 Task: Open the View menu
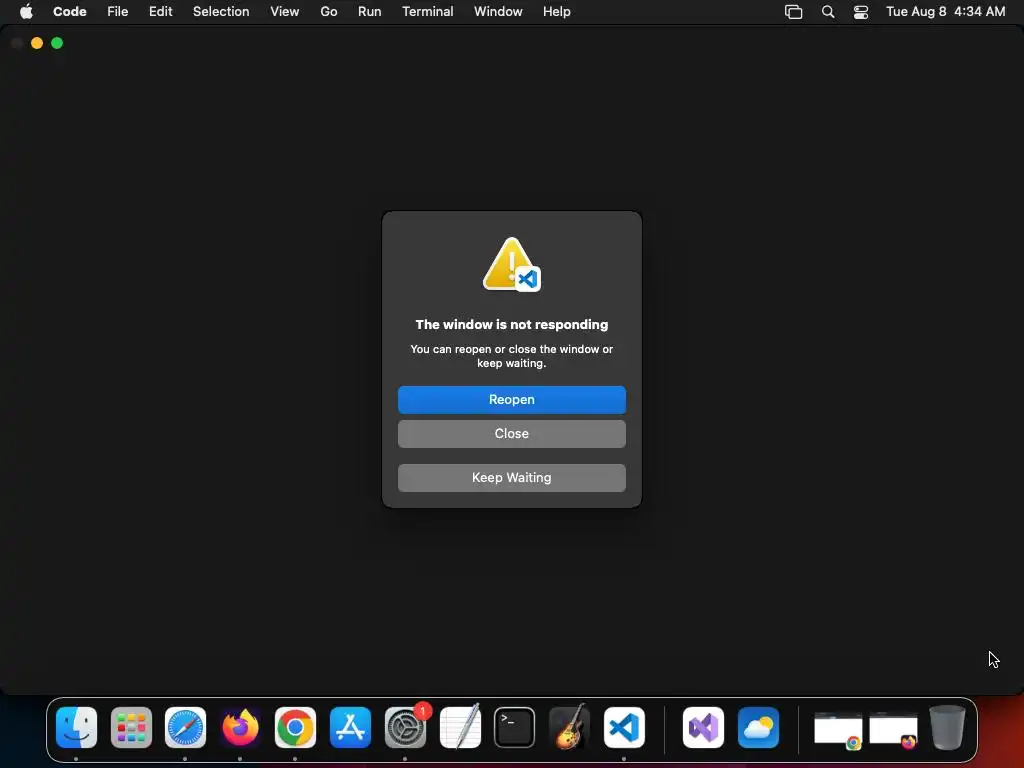(x=285, y=12)
